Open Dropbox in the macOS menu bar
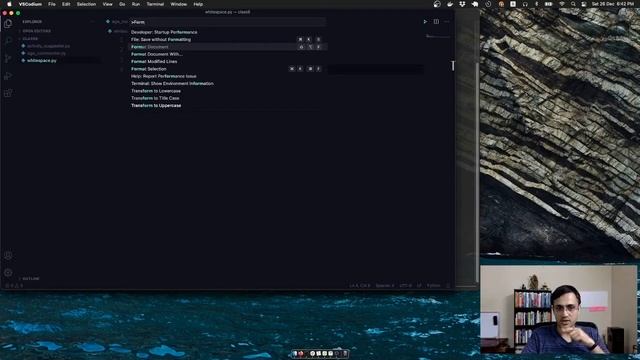This screenshot has height=360, width=640. [462, 4]
